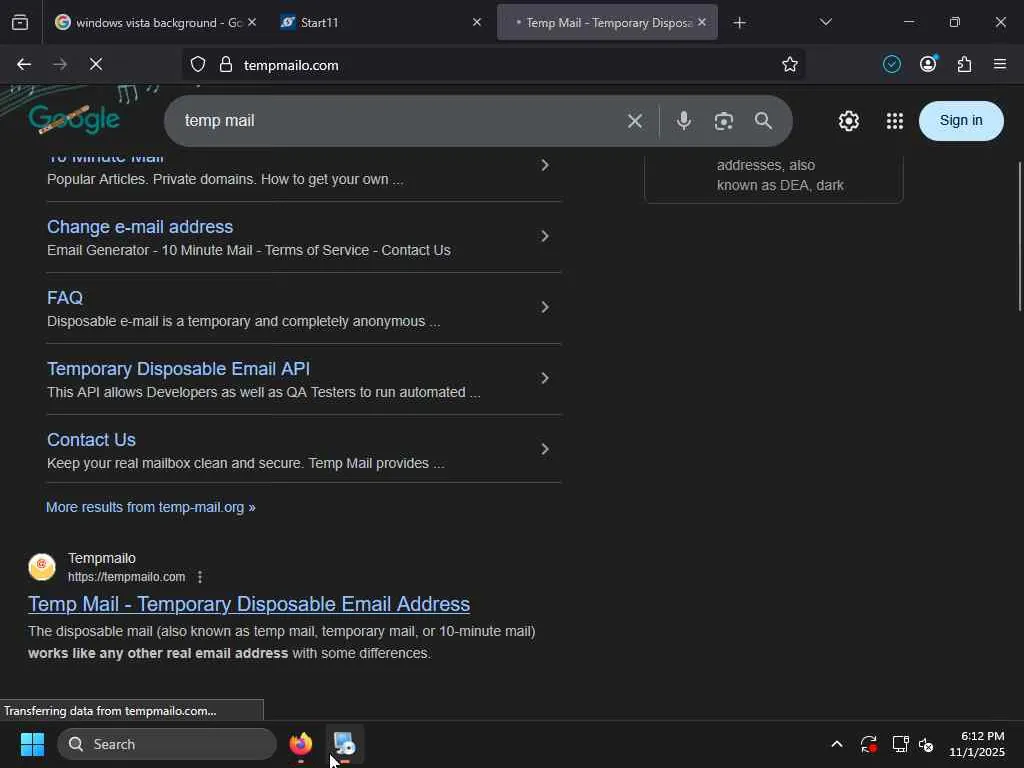Viewport: 1024px width, 768px height.
Task: Open tracking protection shield icon
Action: 198,65
